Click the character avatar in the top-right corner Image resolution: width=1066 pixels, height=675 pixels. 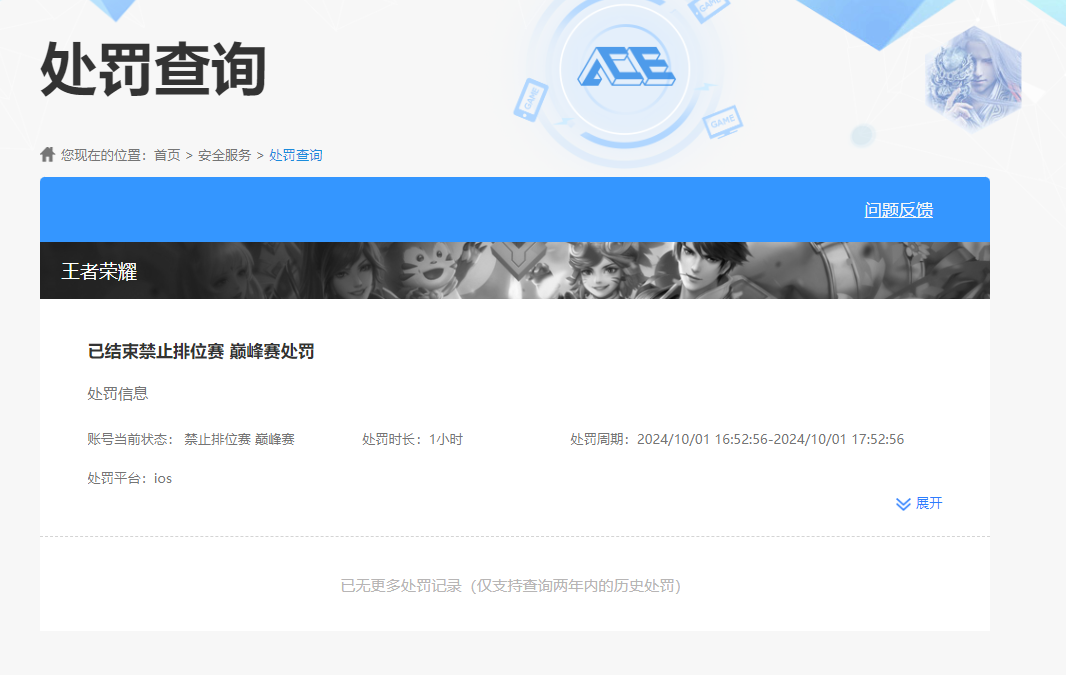[x=975, y=75]
